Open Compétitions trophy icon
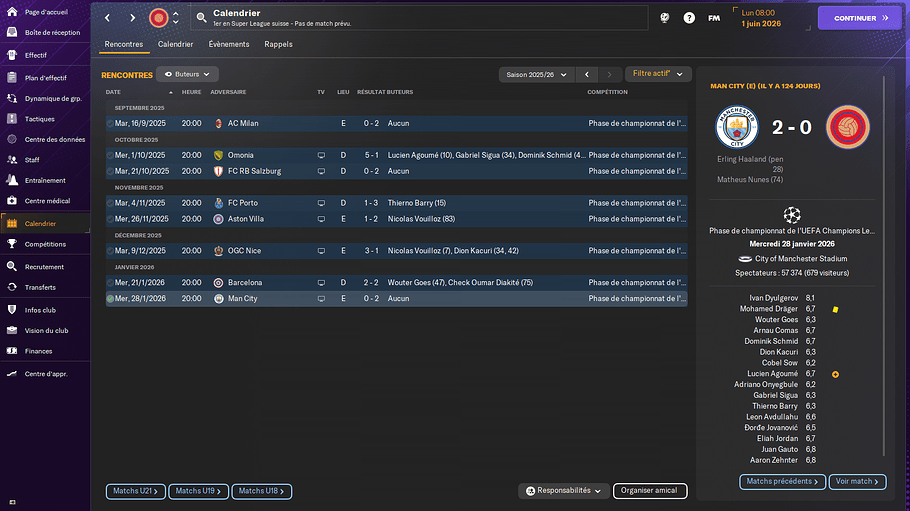Viewport: 910px width, 511px height. click(x=12, y=244)
